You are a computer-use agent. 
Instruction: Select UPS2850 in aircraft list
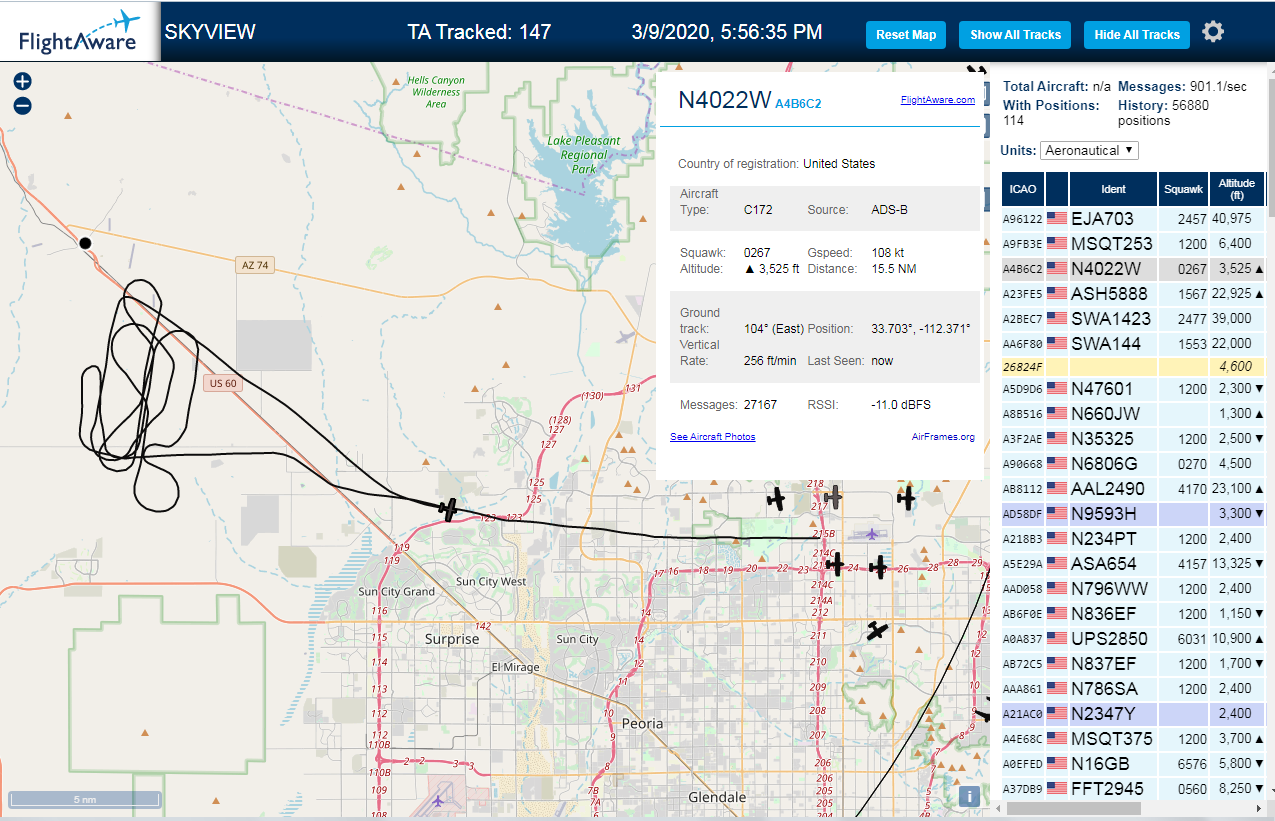(x=1134, y=638)
